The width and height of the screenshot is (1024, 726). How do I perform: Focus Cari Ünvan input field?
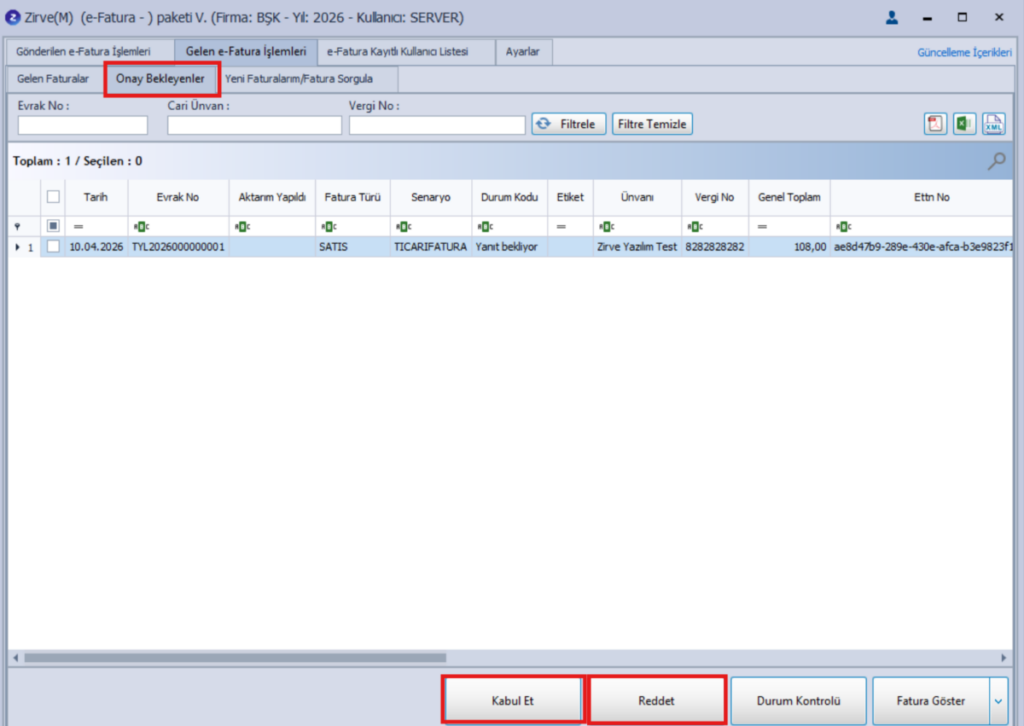tap(255, 125)
